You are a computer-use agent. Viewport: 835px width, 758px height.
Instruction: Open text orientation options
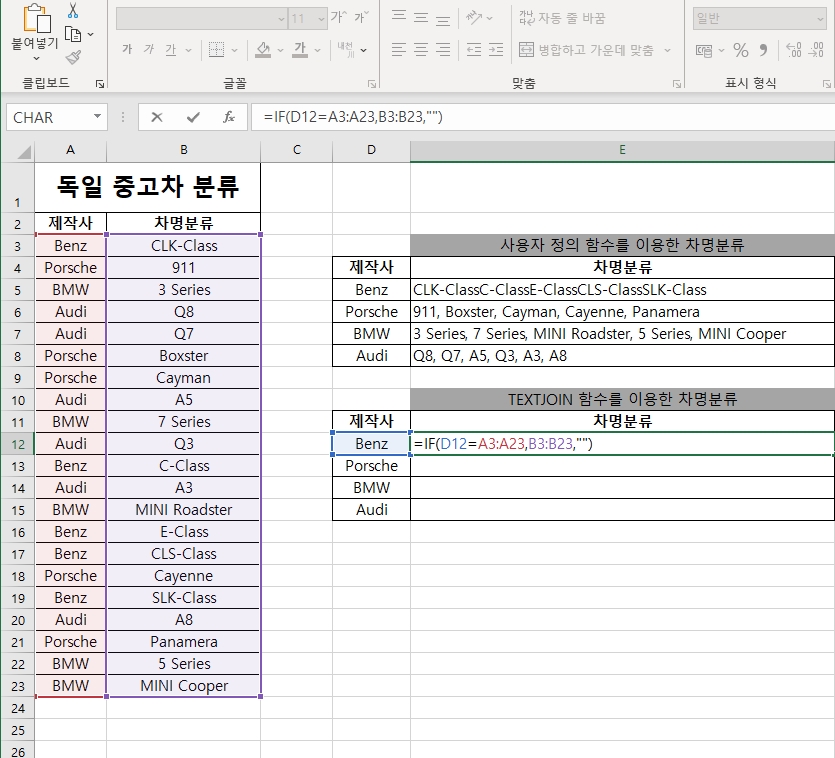click(x=474, y=18)
